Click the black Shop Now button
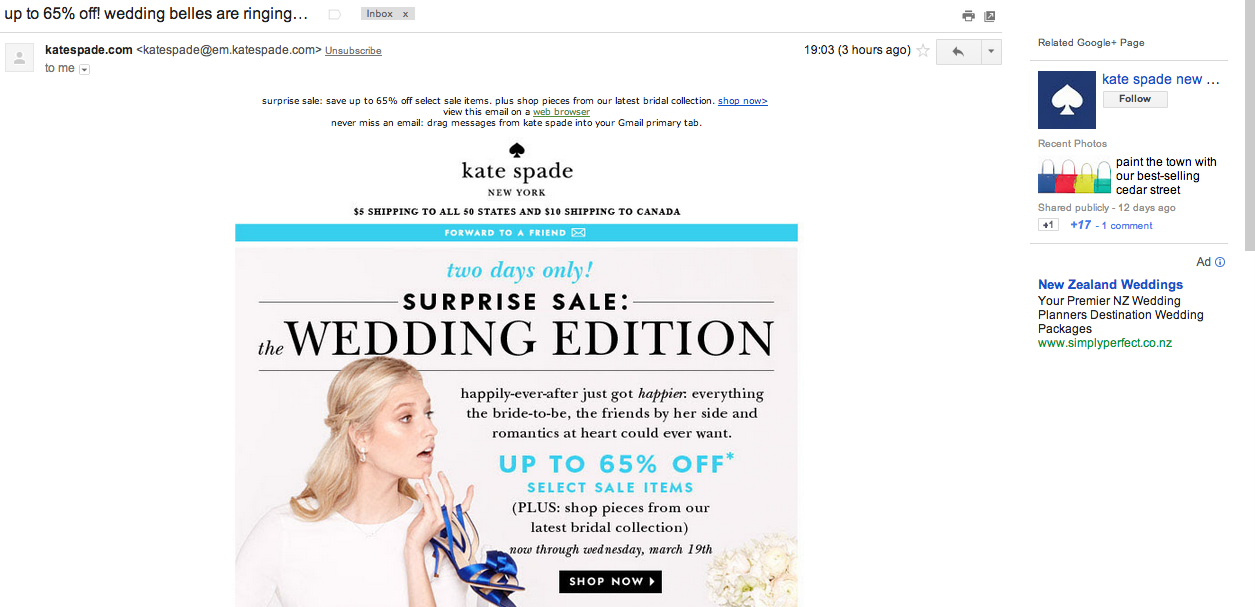The image size is (1255, 607). tap(610, 581)
